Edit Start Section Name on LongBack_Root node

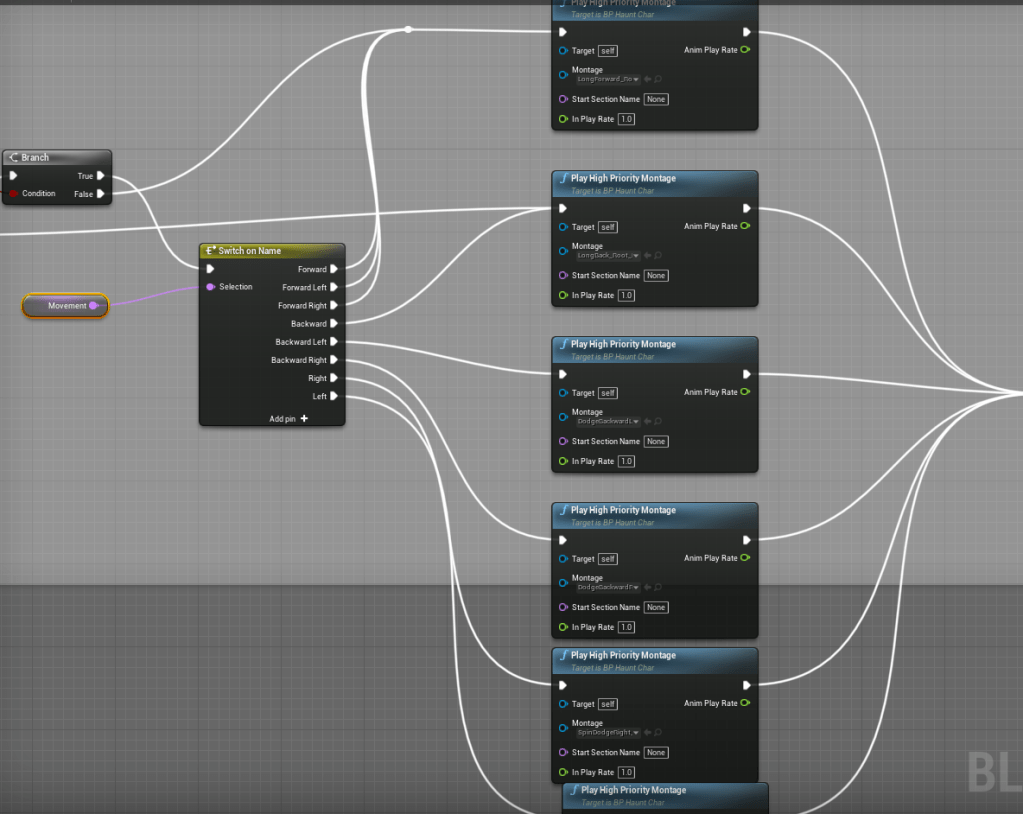coord(656,275)
